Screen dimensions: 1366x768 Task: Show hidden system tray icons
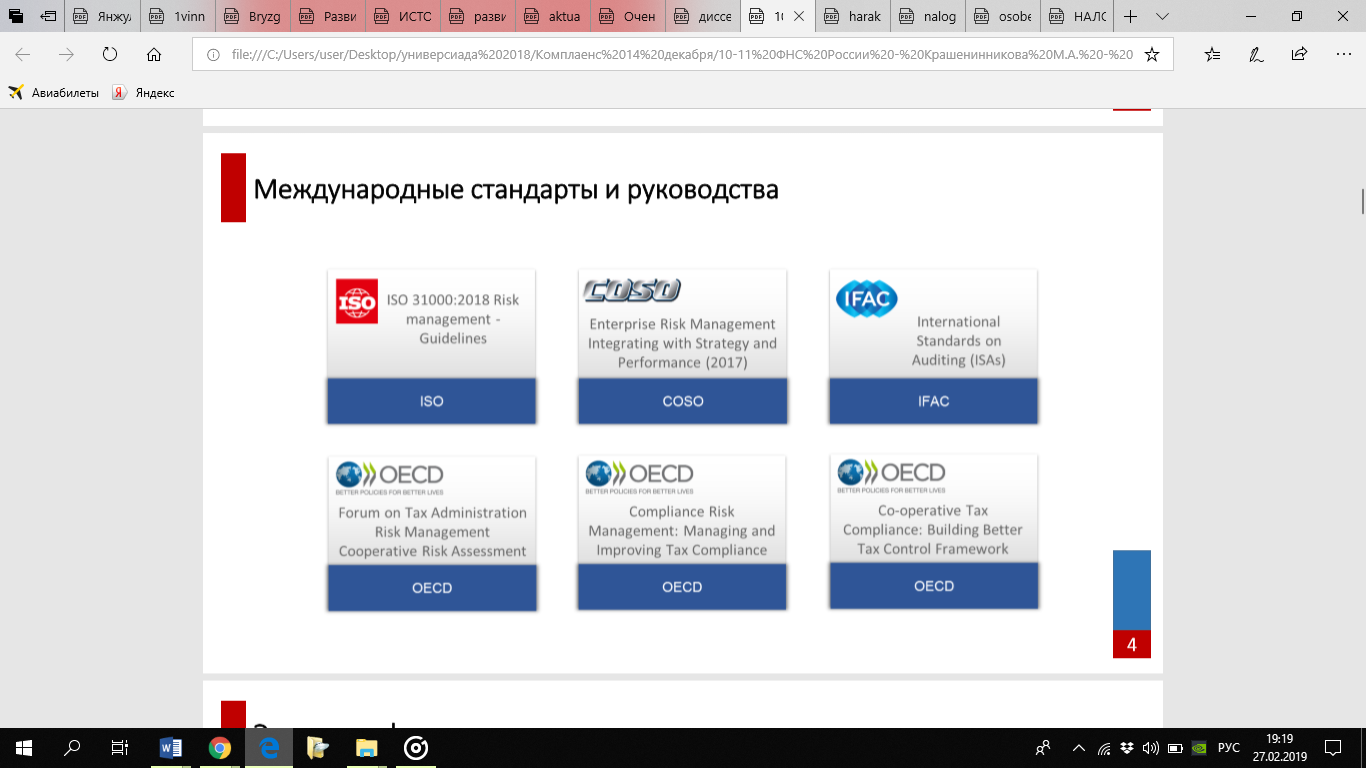(x=1078, y=747)
